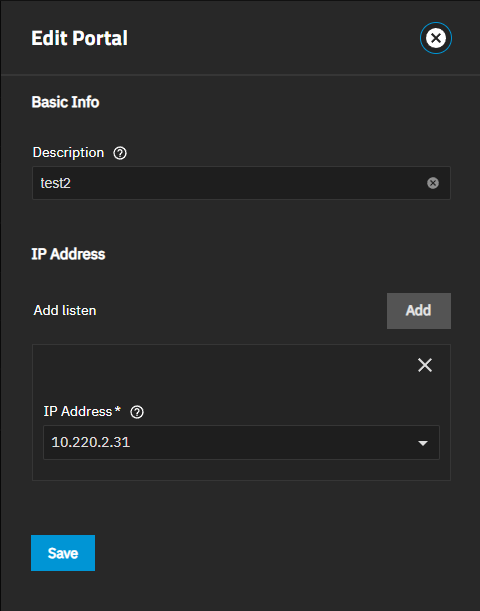Click the bold IP Address section heading

pos(68,254)
